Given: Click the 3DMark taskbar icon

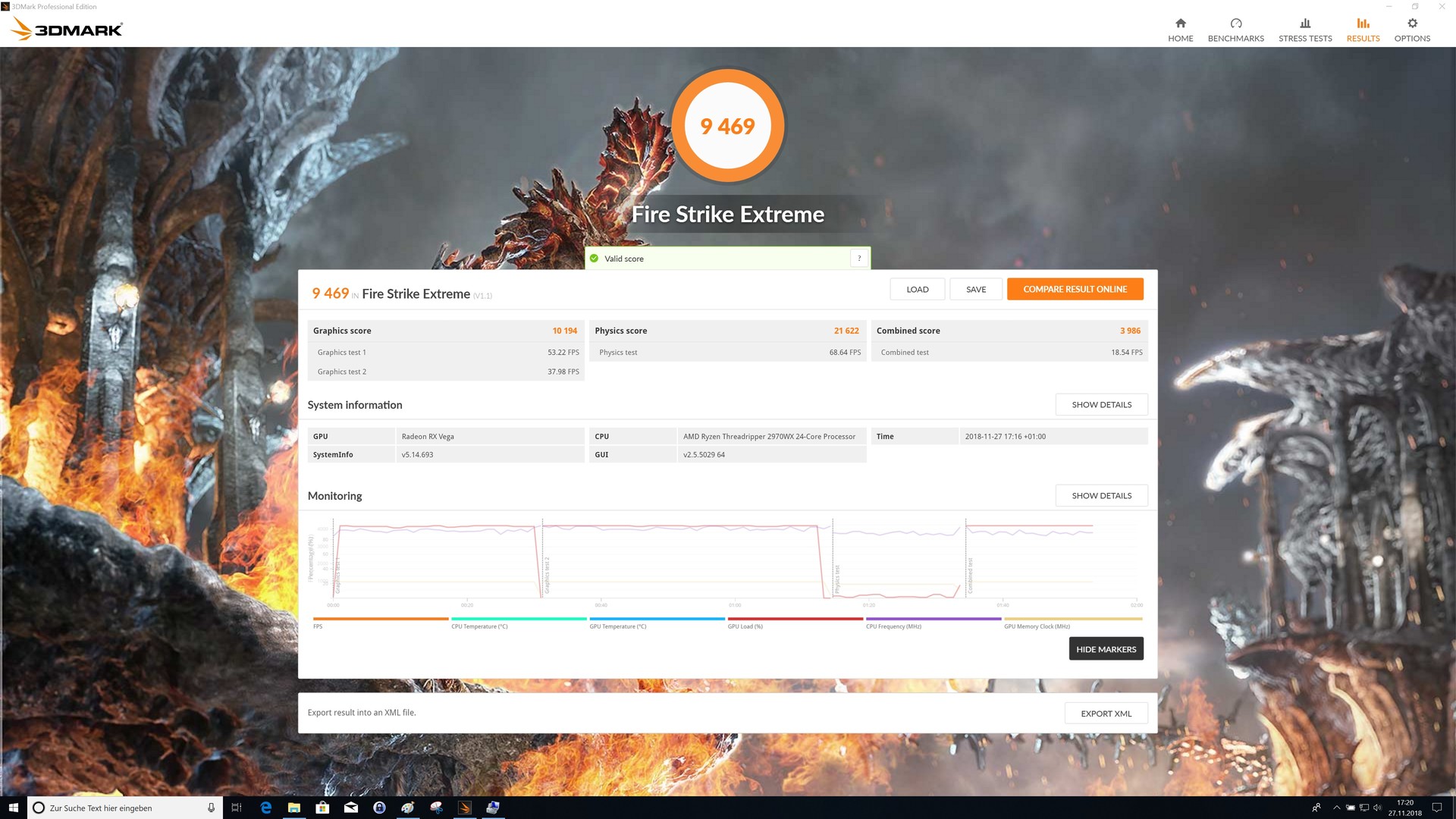Looking at the screenshot, I should pos(464,808).
